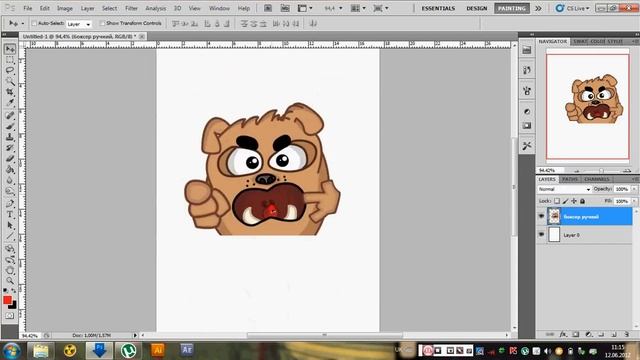Viewport: 640px width, 360px height.
Task: Open Adobe Illustrator from the taskbar
Action: (x=158, y=350)
